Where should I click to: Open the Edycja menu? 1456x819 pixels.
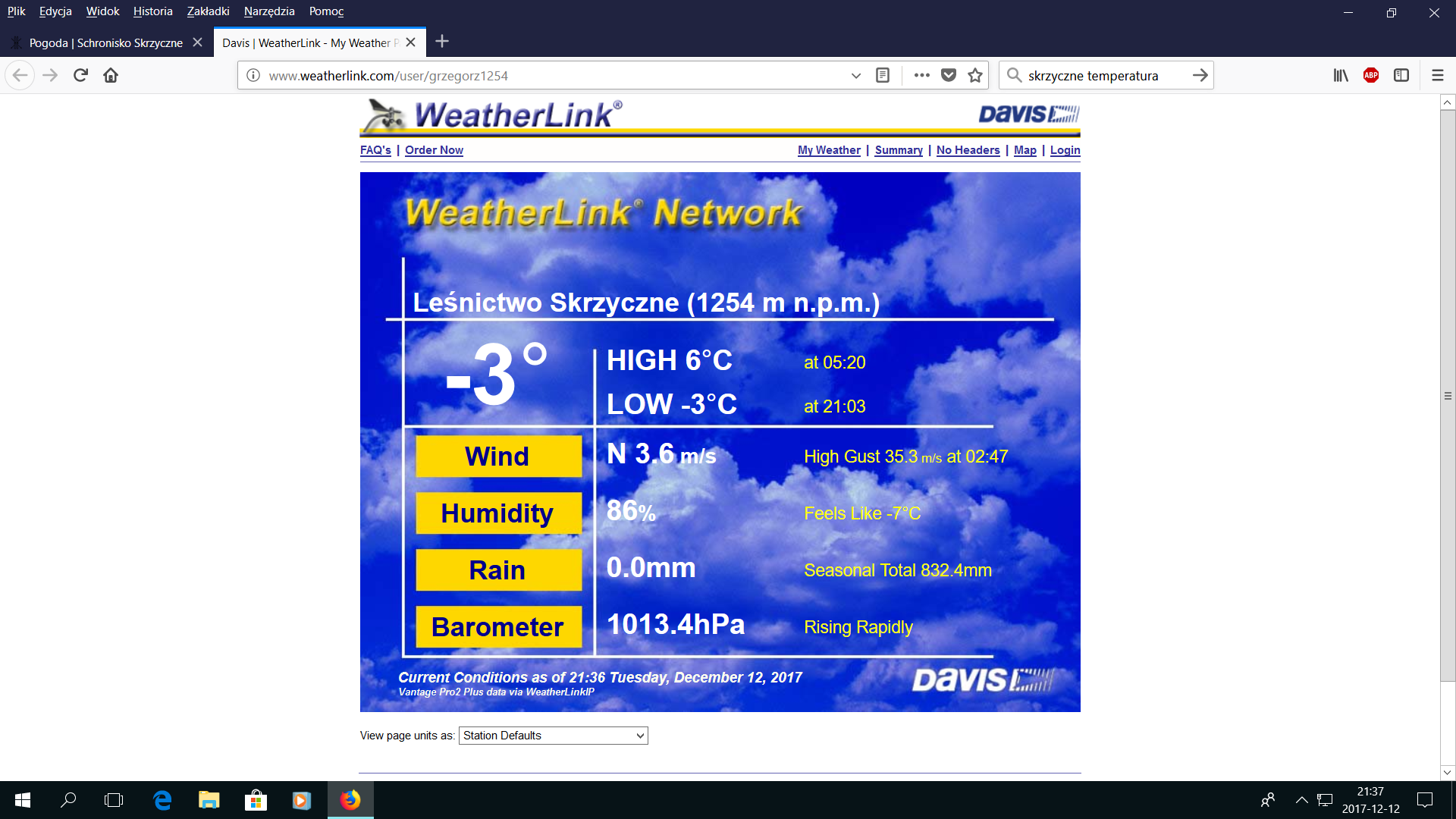tap(55, 11)
